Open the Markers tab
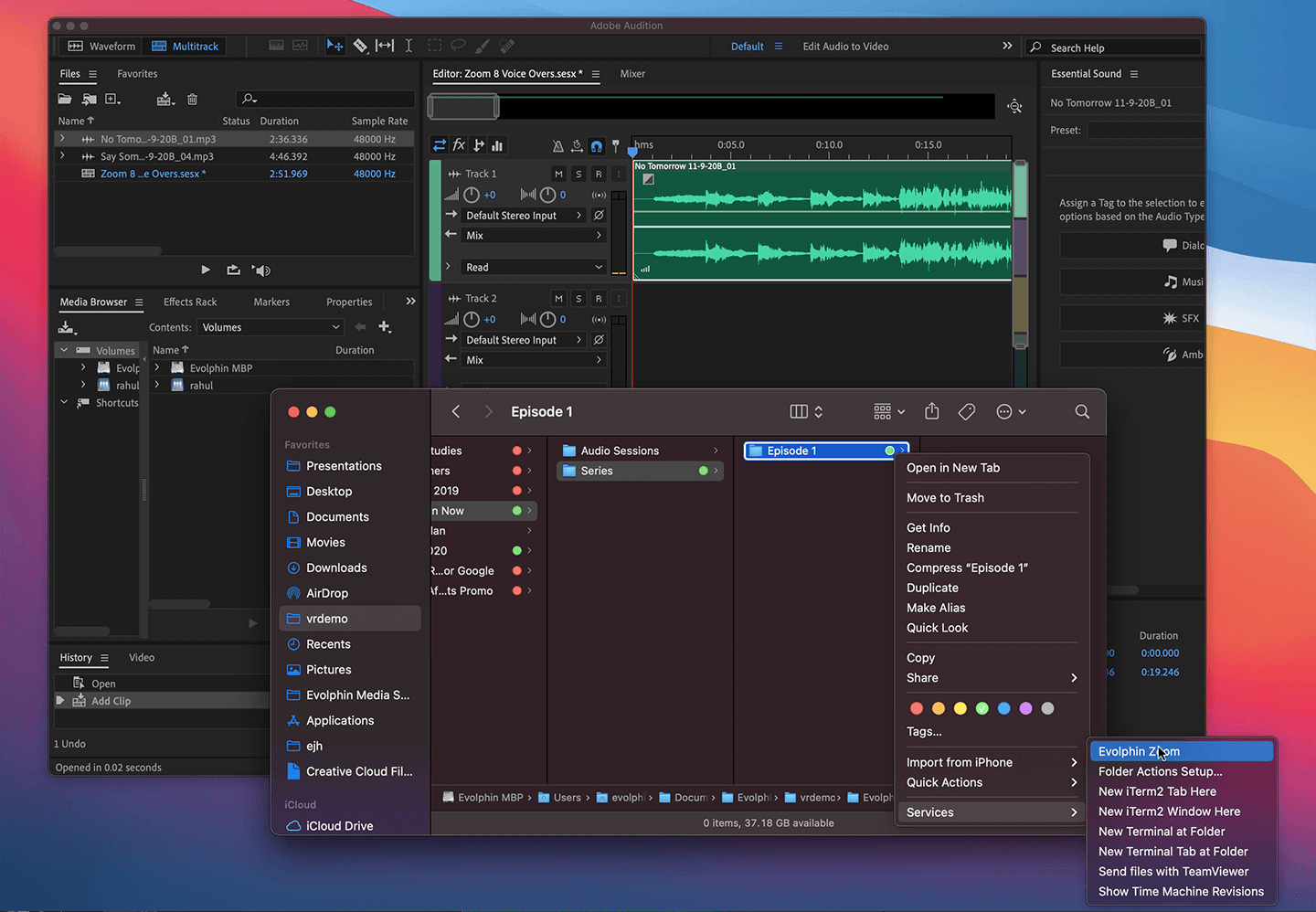 click(271, 302)
